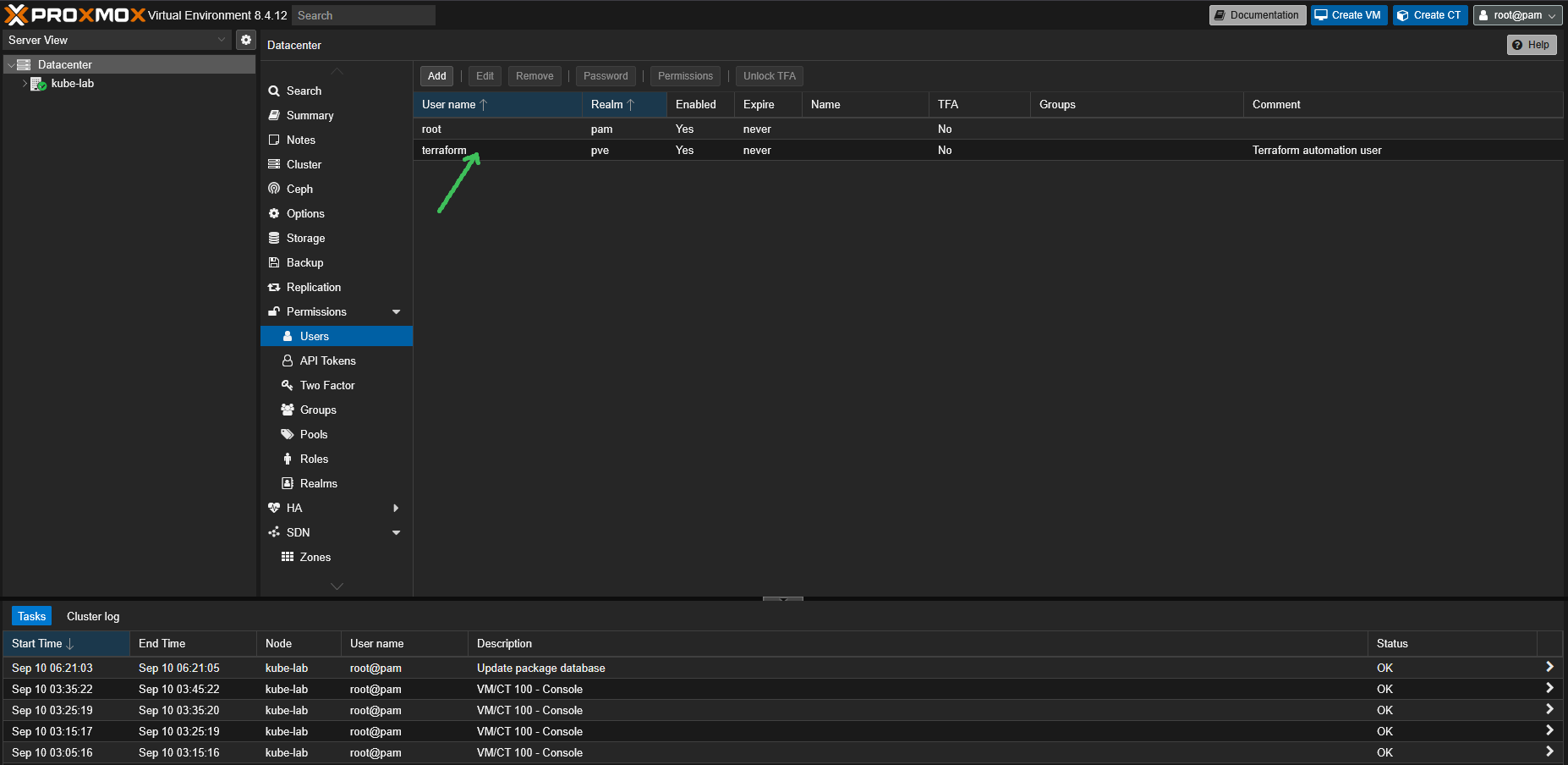
Task: Switch to the Cluster log tab
Action: click(x=93, y=616)
